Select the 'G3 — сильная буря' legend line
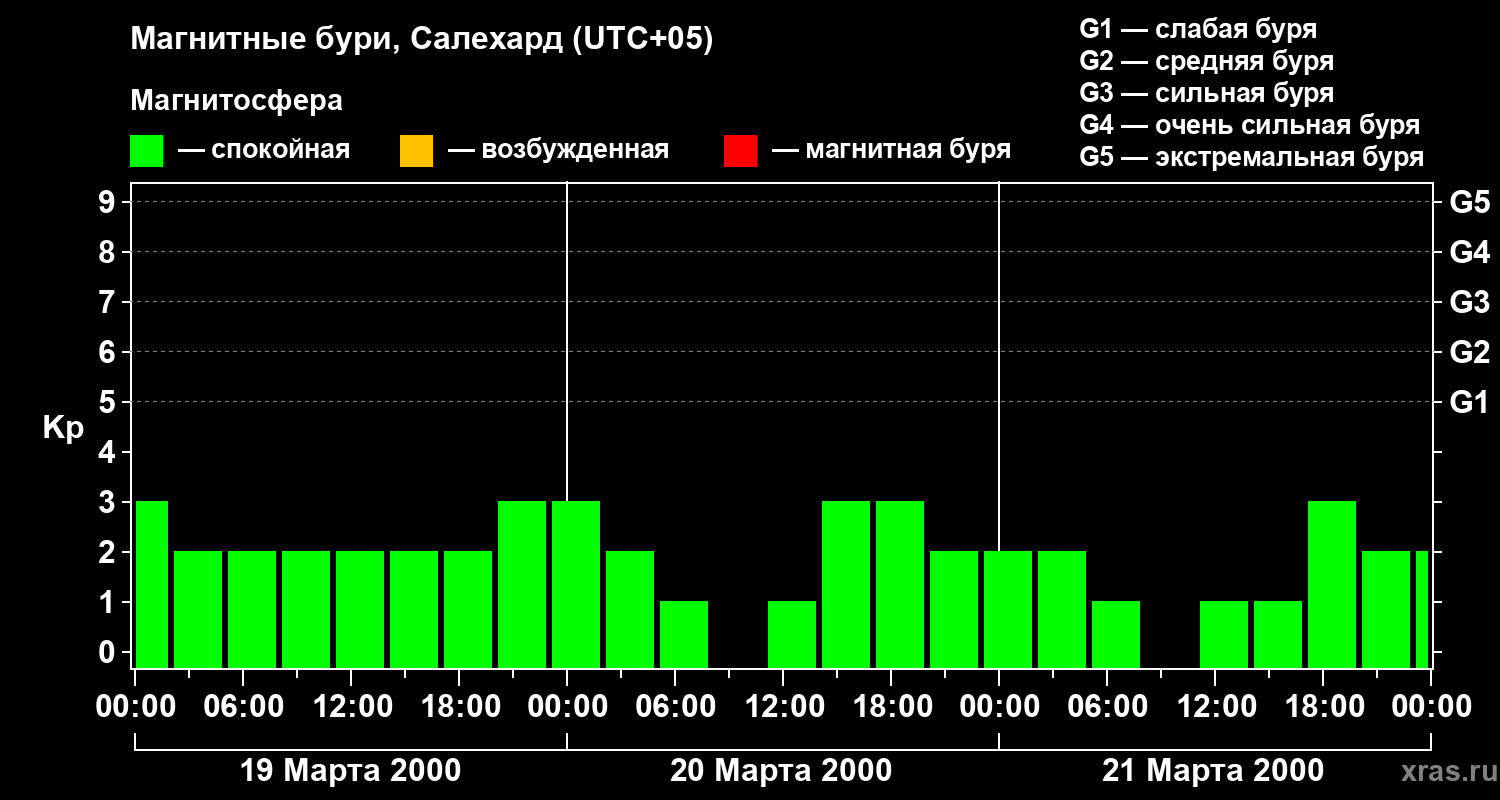 click(x=1207, y=93)
